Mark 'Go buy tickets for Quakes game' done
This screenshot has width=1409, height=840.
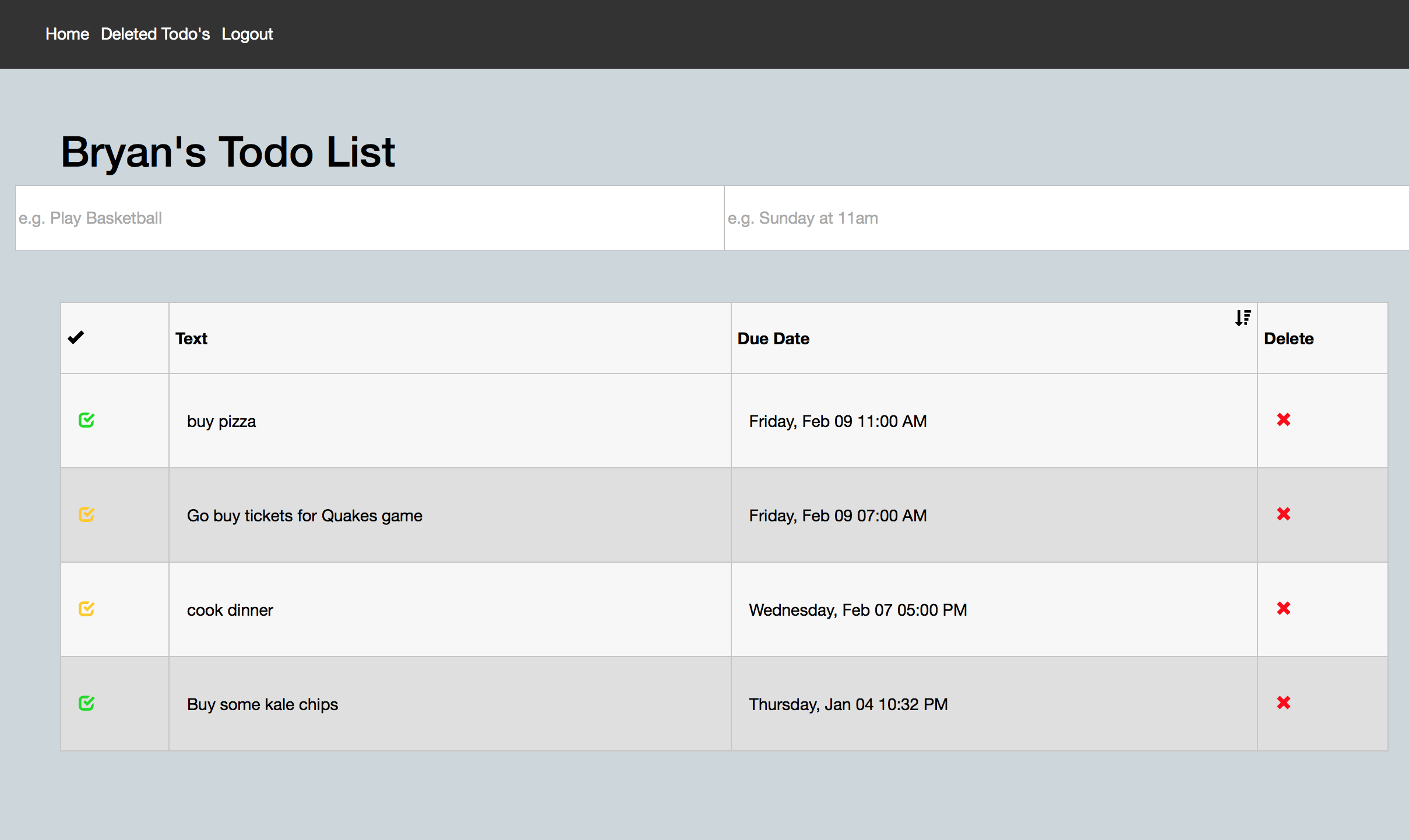86,514
